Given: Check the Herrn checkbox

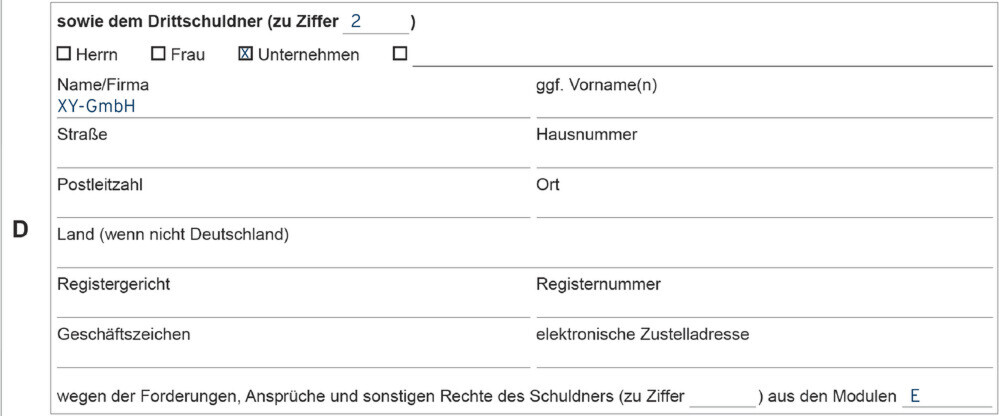Looking at the screenshot, I should coord(64,55).
